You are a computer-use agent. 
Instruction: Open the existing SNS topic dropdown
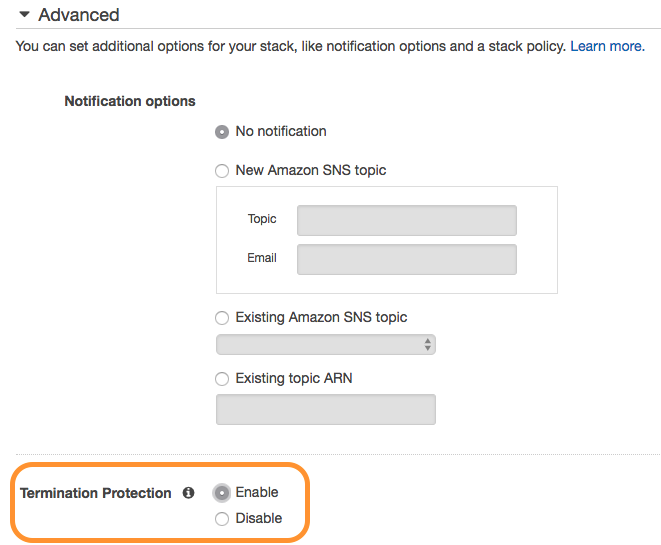pyautogui.click(x=326, y=344)
